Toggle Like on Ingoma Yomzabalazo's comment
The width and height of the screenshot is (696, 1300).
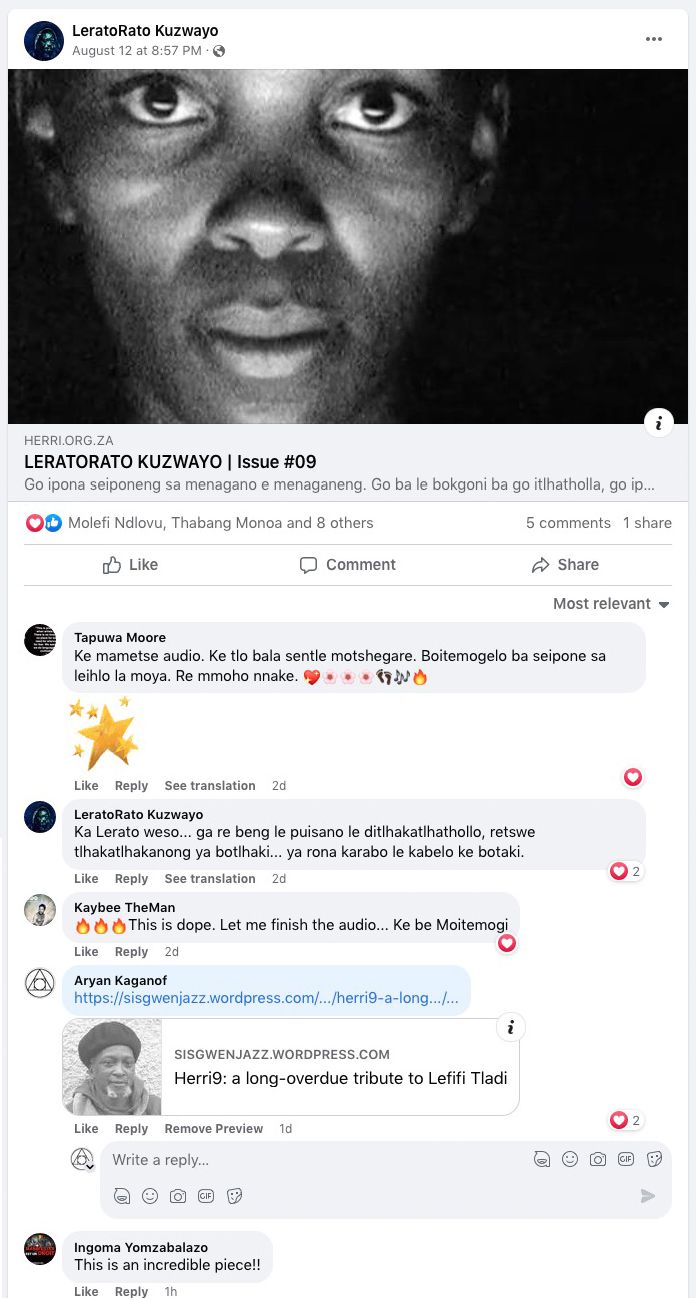point(86,1292)
